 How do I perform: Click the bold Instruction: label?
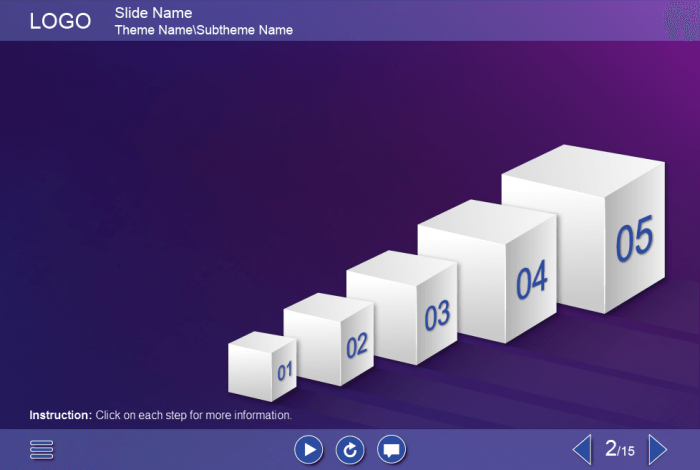click(60, 415)
